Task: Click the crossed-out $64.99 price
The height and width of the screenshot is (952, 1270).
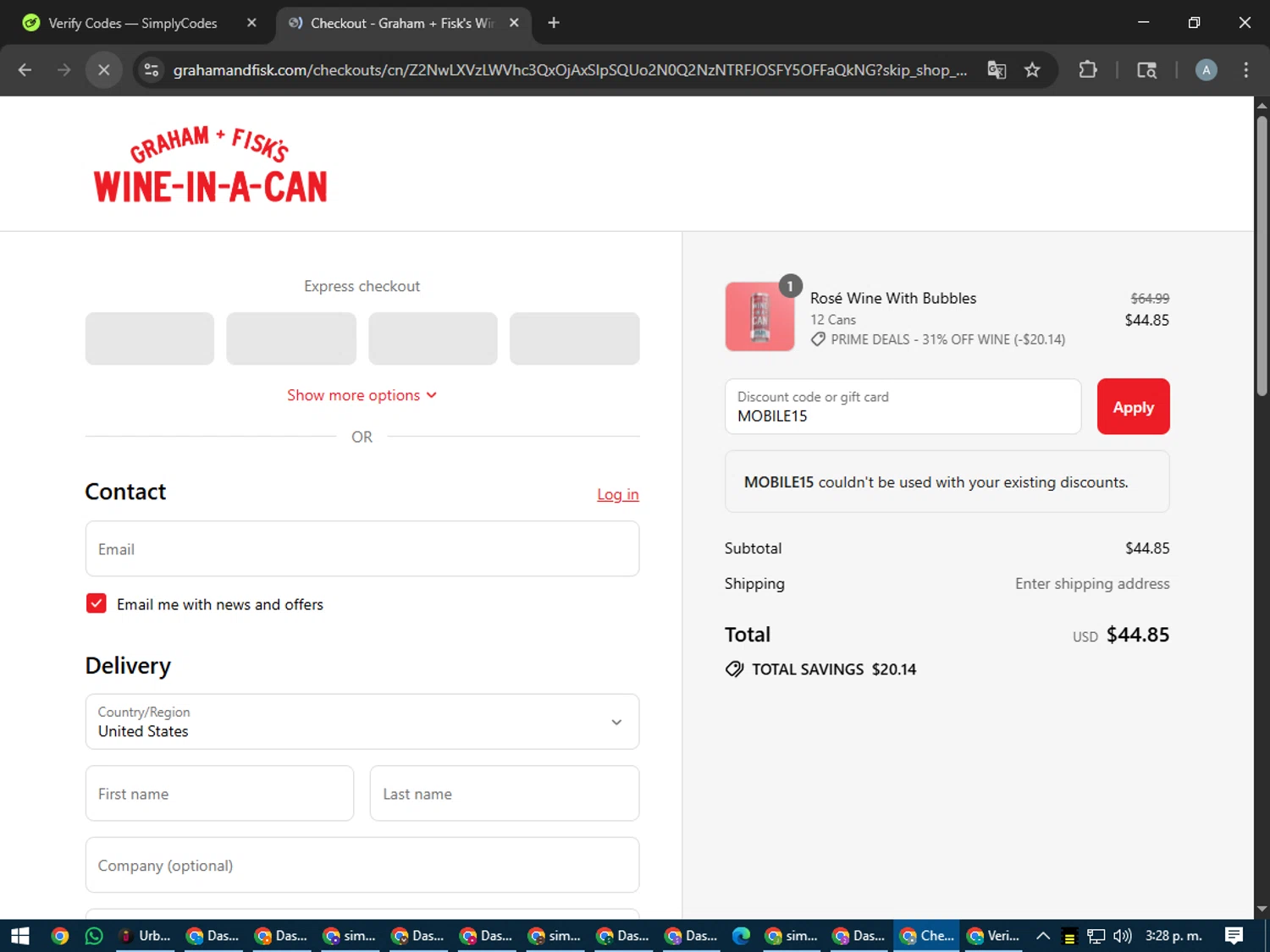Action: [x=1150, y=299]
